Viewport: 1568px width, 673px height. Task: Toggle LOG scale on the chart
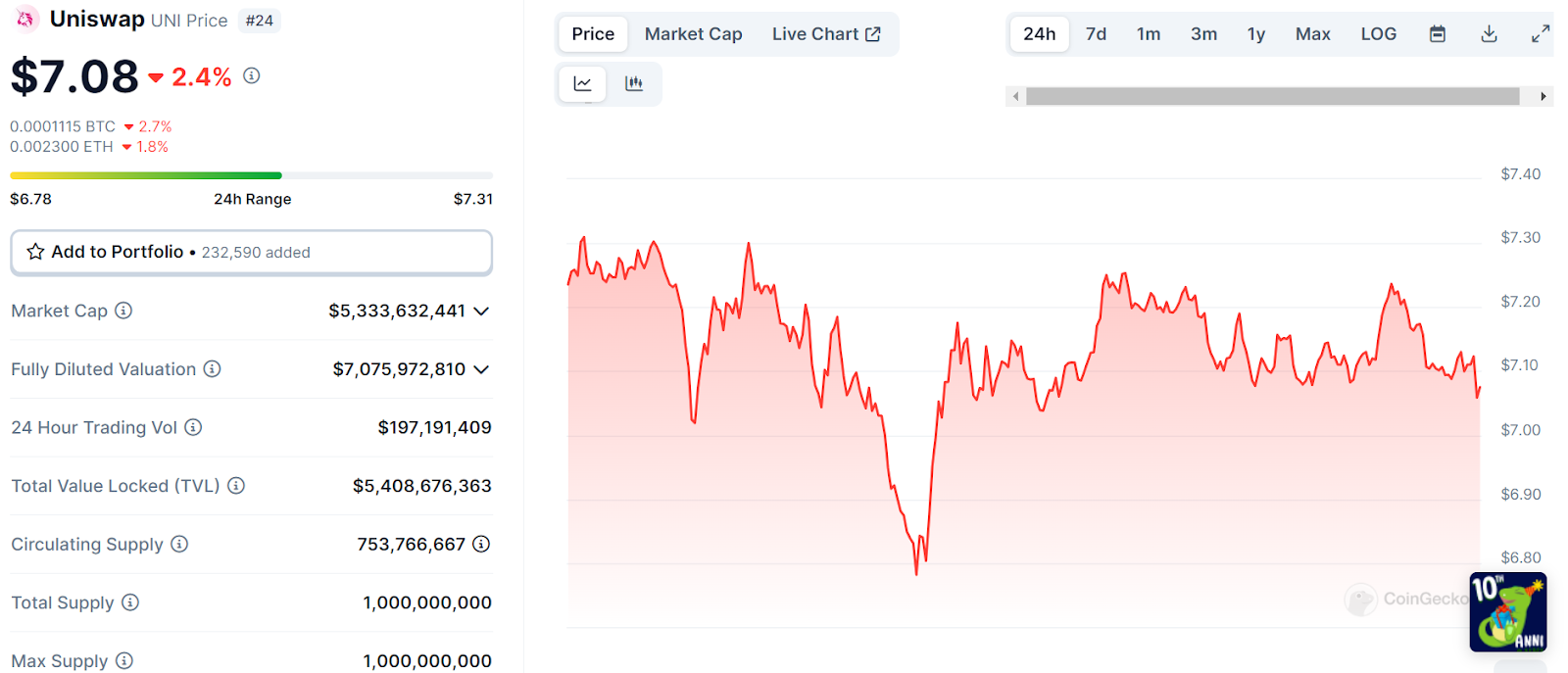[x=1379, y=34]
